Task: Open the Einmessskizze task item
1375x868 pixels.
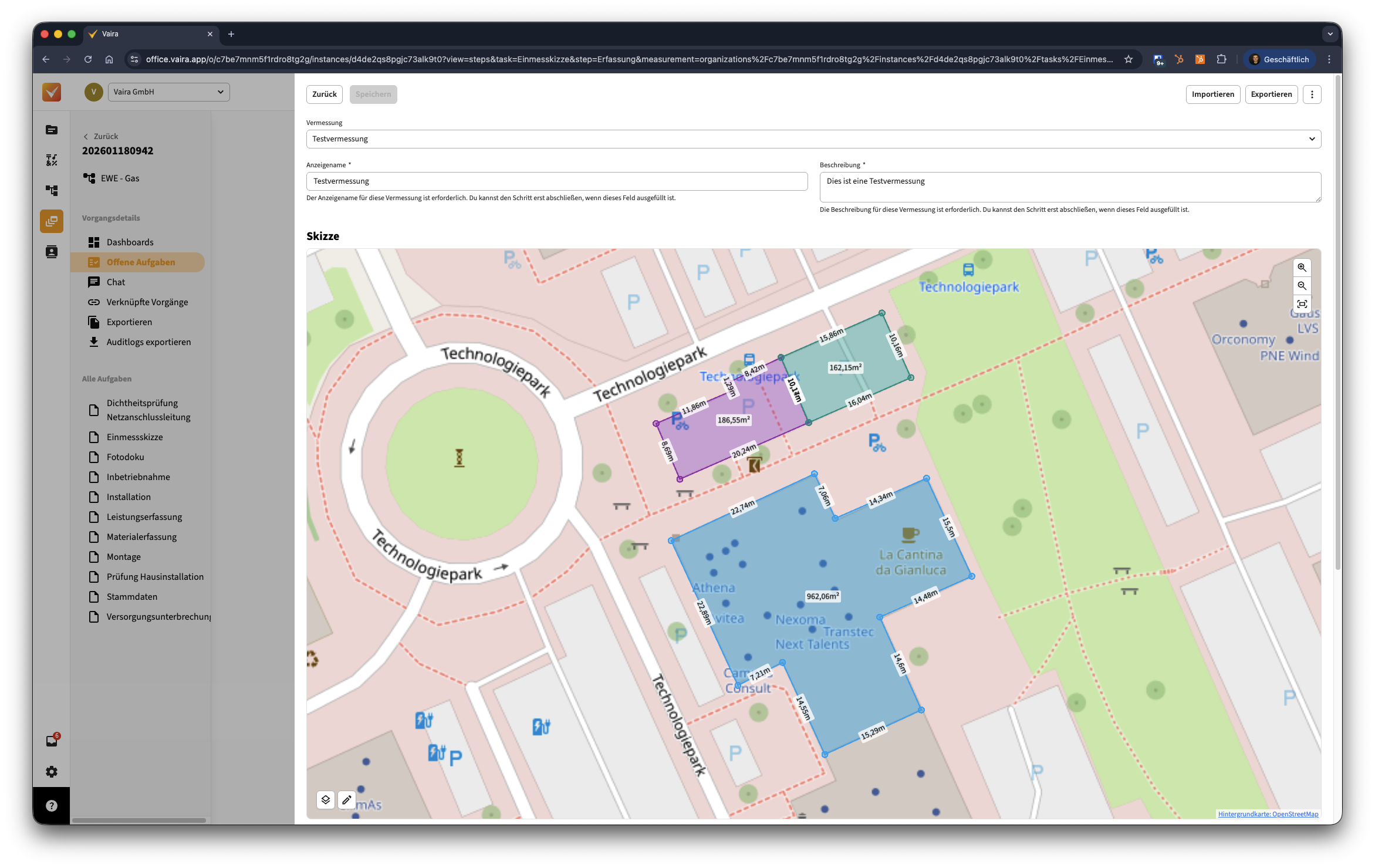Action: click(x=134, y=437)
